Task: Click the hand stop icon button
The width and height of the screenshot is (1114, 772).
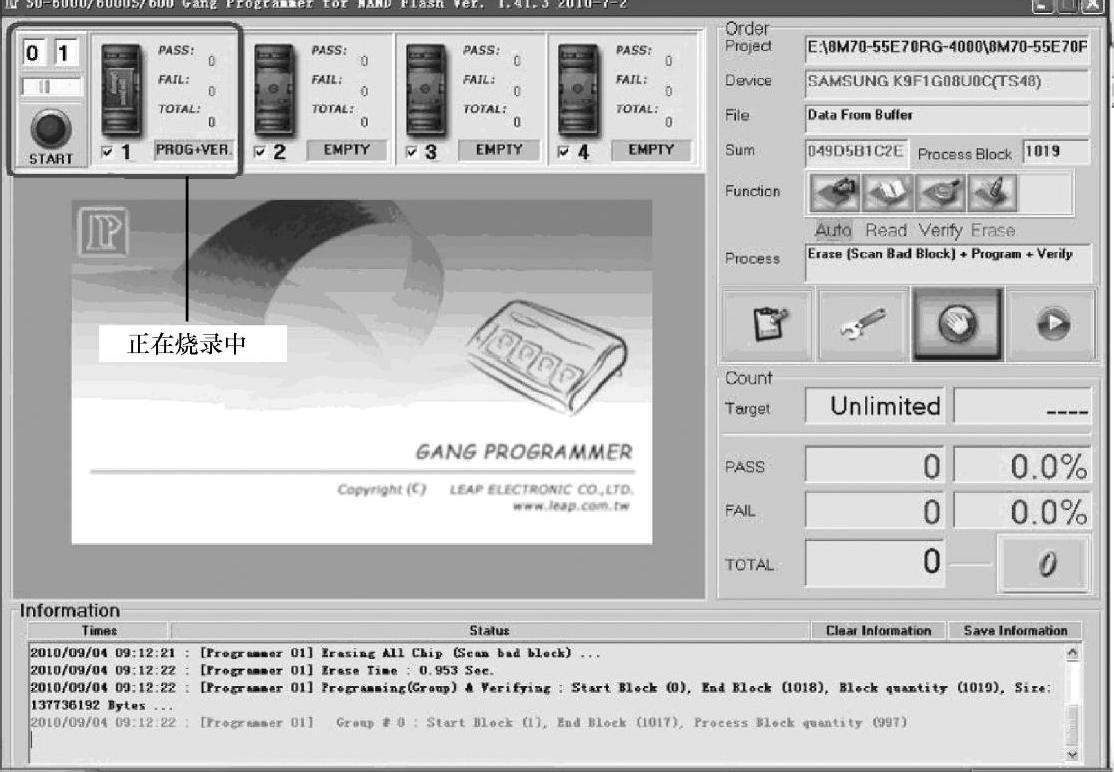Action: (958, 325)
